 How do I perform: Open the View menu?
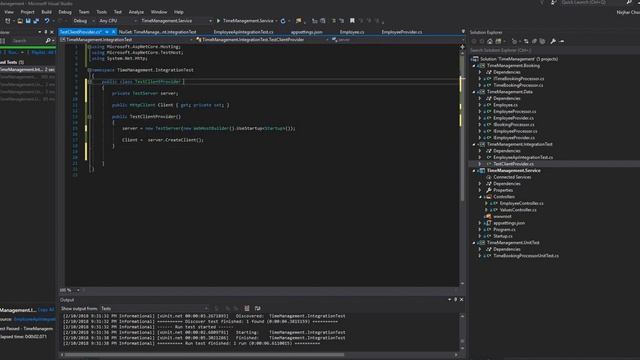[9, 12]
